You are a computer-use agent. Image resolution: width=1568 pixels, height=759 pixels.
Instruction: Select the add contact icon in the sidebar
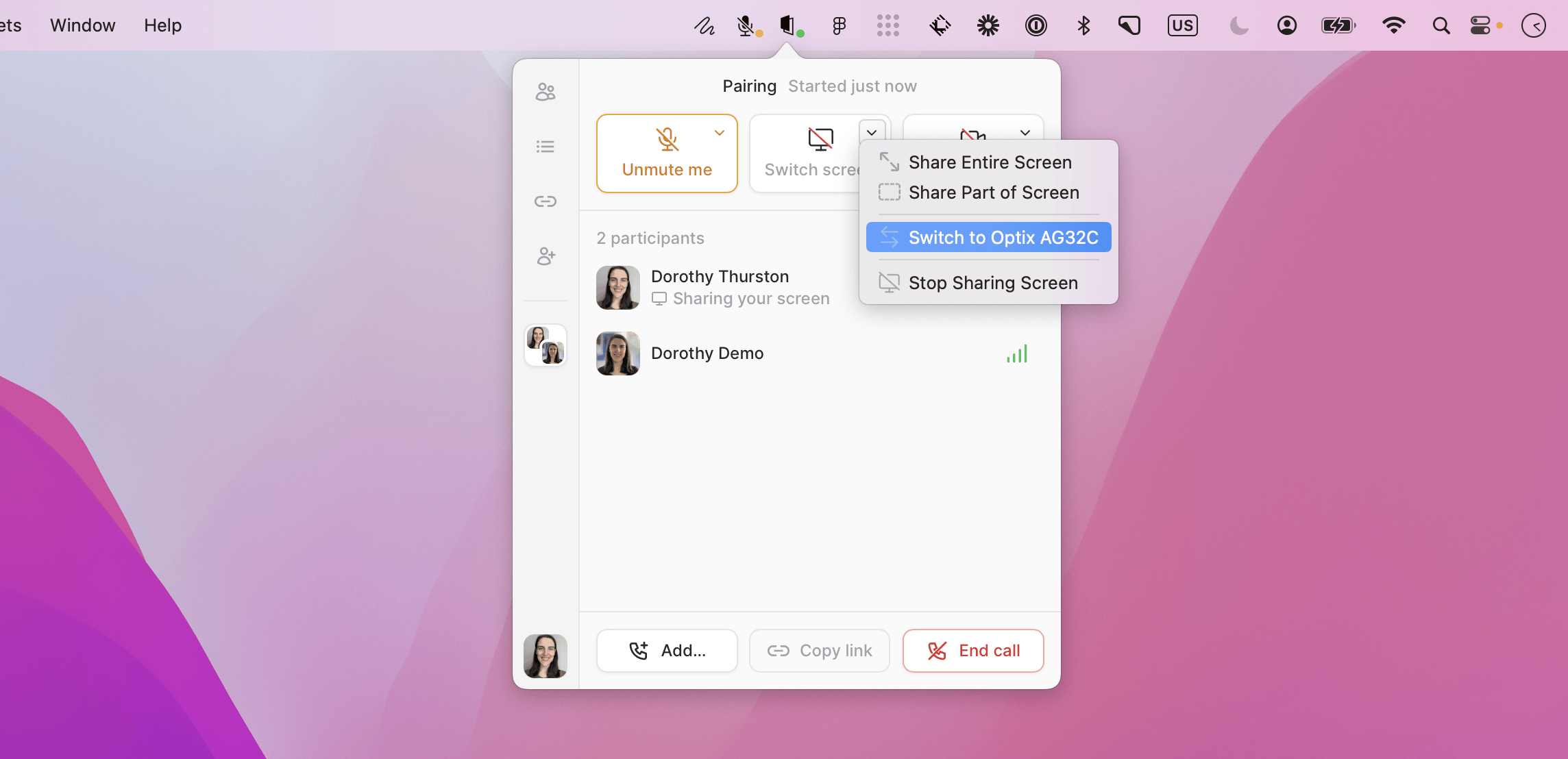(x=546, y=256)
